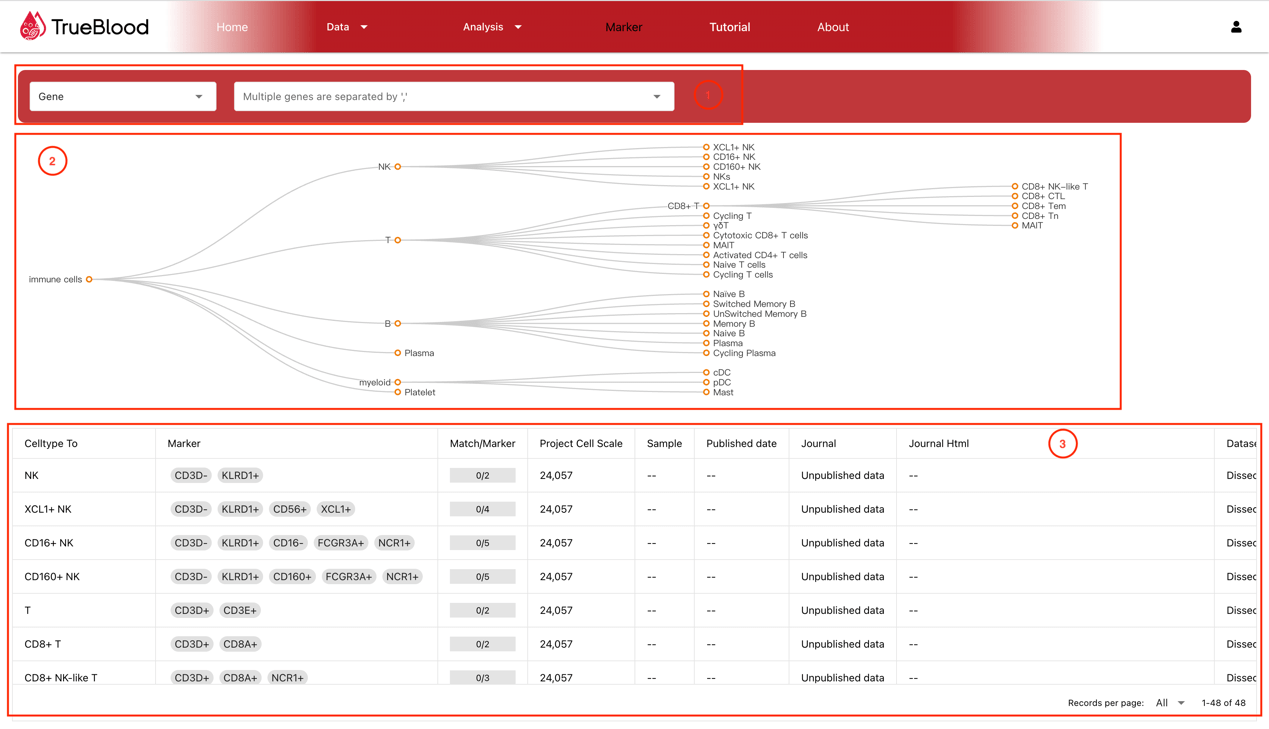This screenshot has width=1269, height=729.
Task: Open the About page
Action: coord(833,27)
